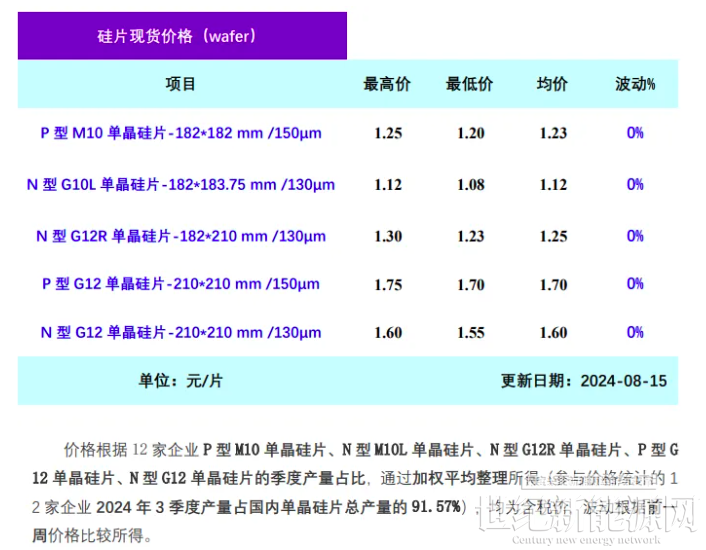Select the 最高价 column header
The image size is (706, 550).
click(x=387, y=84)
